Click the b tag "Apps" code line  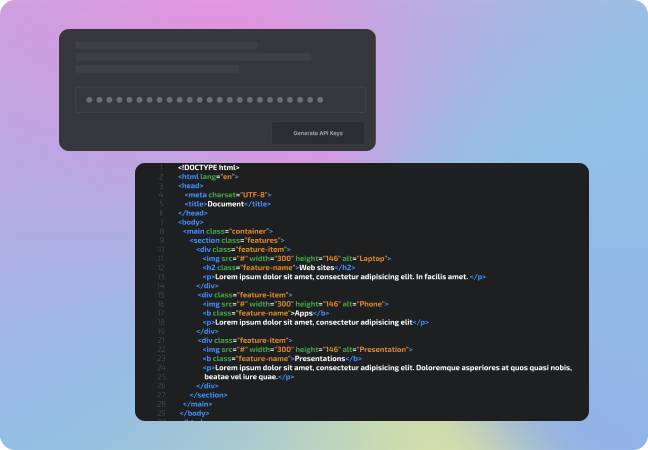tap(266, 313)
